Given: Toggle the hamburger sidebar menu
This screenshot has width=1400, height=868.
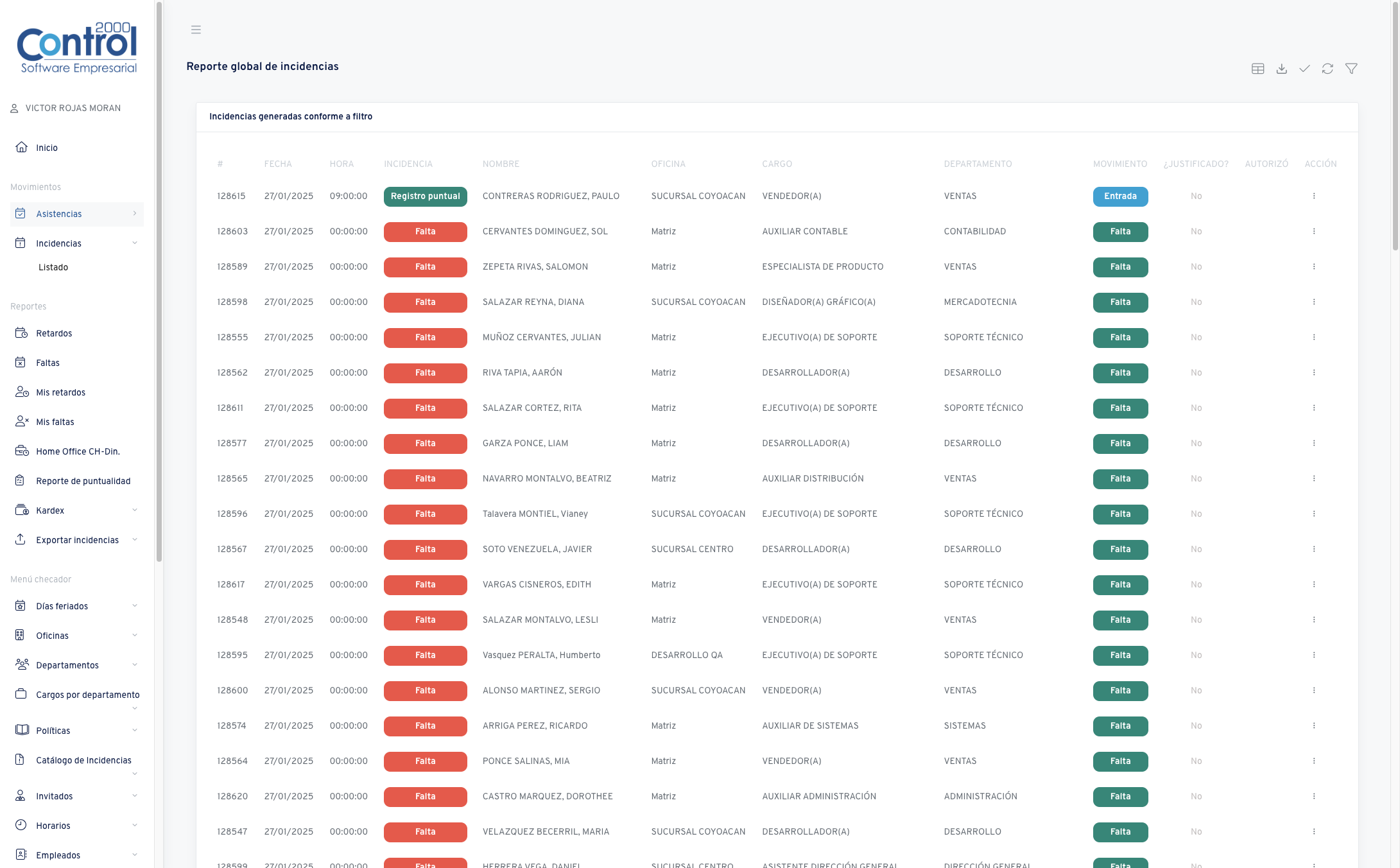Looking at the screenshot, I should (196, 30).
